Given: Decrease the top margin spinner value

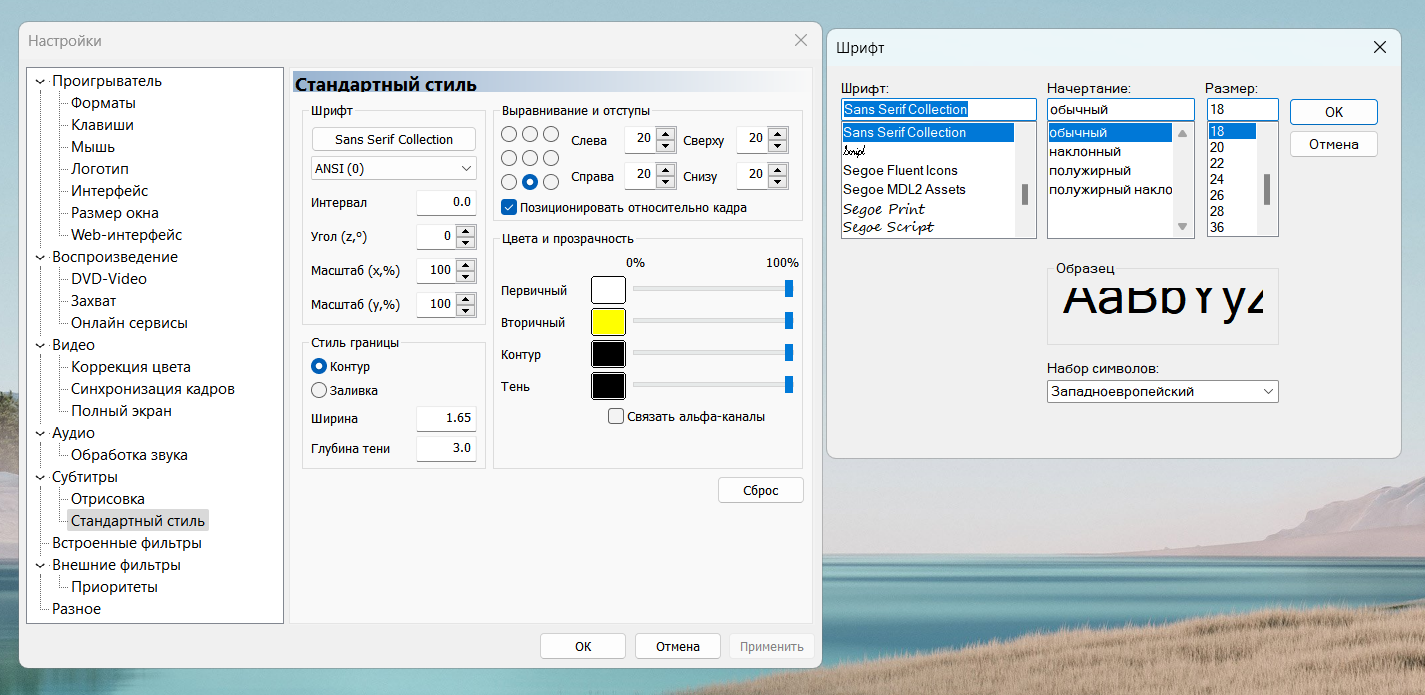Looking at the screenshot, I should click(x=778, y=145).
